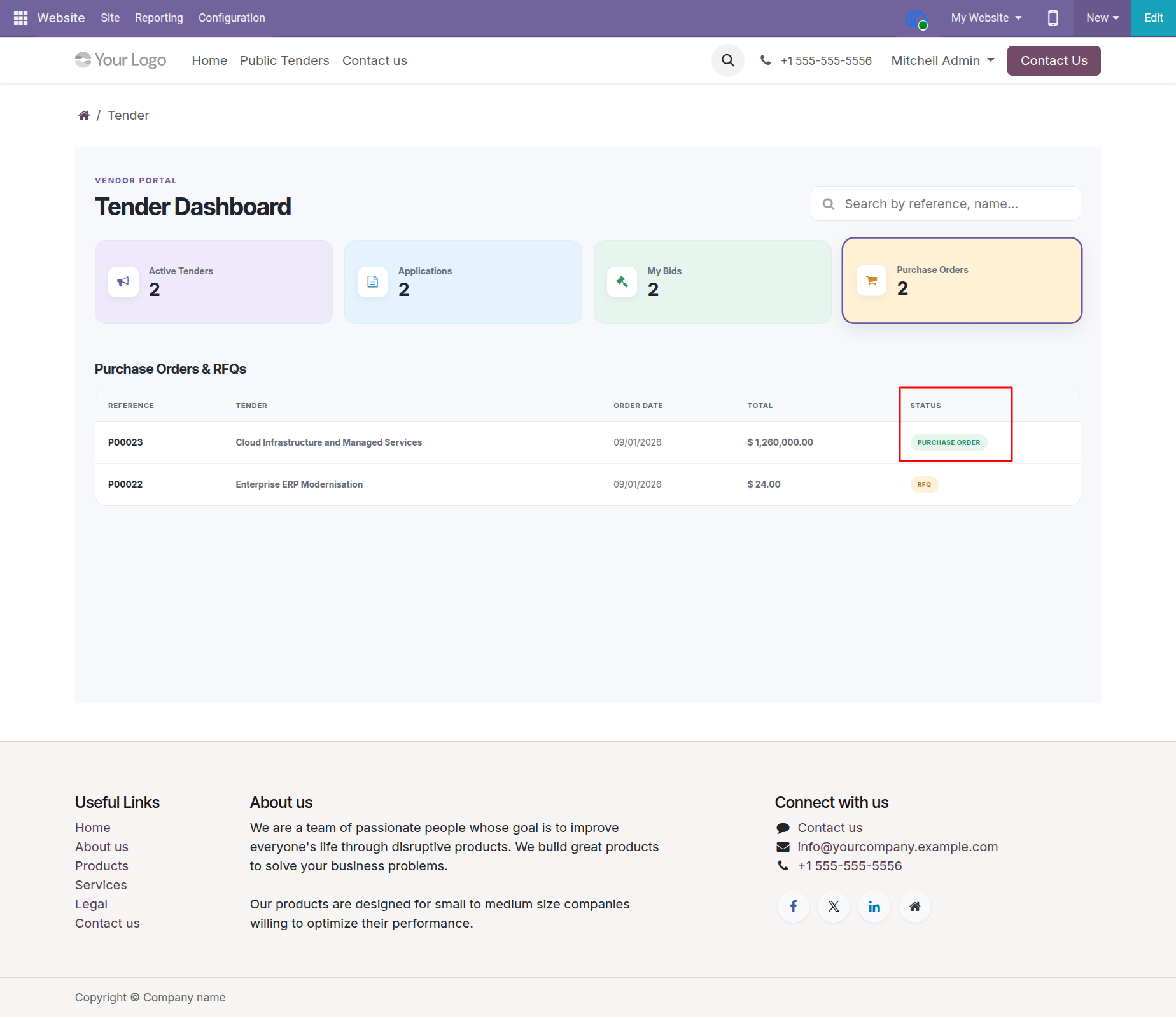
Task: Click the Home navigation link
Action: coord(209,60)
